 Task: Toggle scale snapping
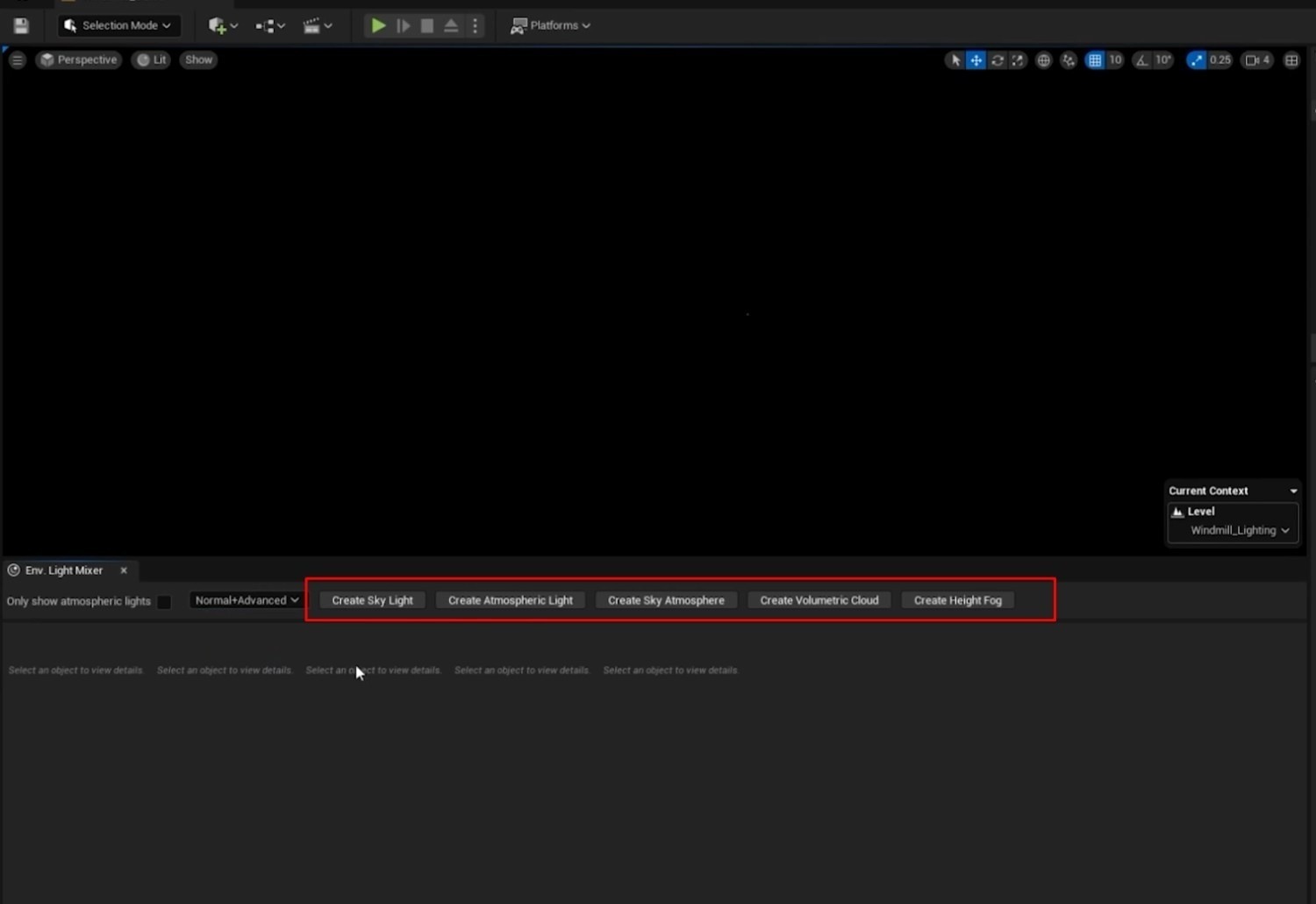[1196, 60]
